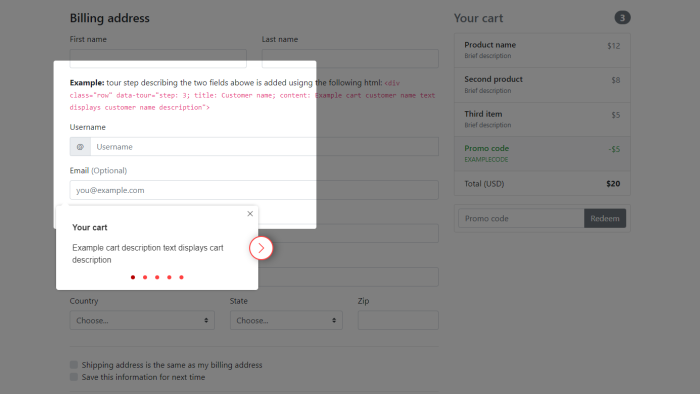This screenshot has height=394, width=700.
Task: Click the Total (USD) label
Action: (484, 184)
